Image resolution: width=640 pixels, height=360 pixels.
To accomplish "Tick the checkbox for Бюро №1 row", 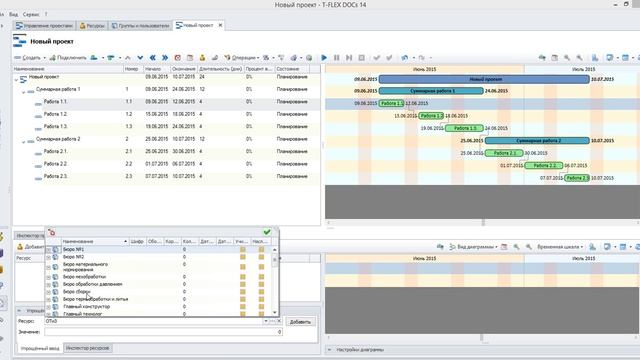I will click(49, 249).
